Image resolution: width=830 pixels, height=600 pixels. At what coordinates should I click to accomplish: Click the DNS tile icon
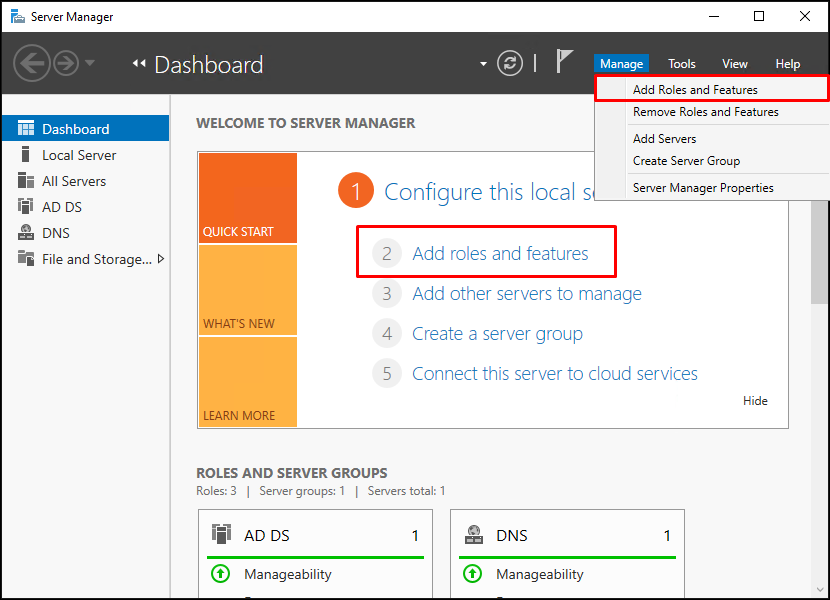(474, 534)
